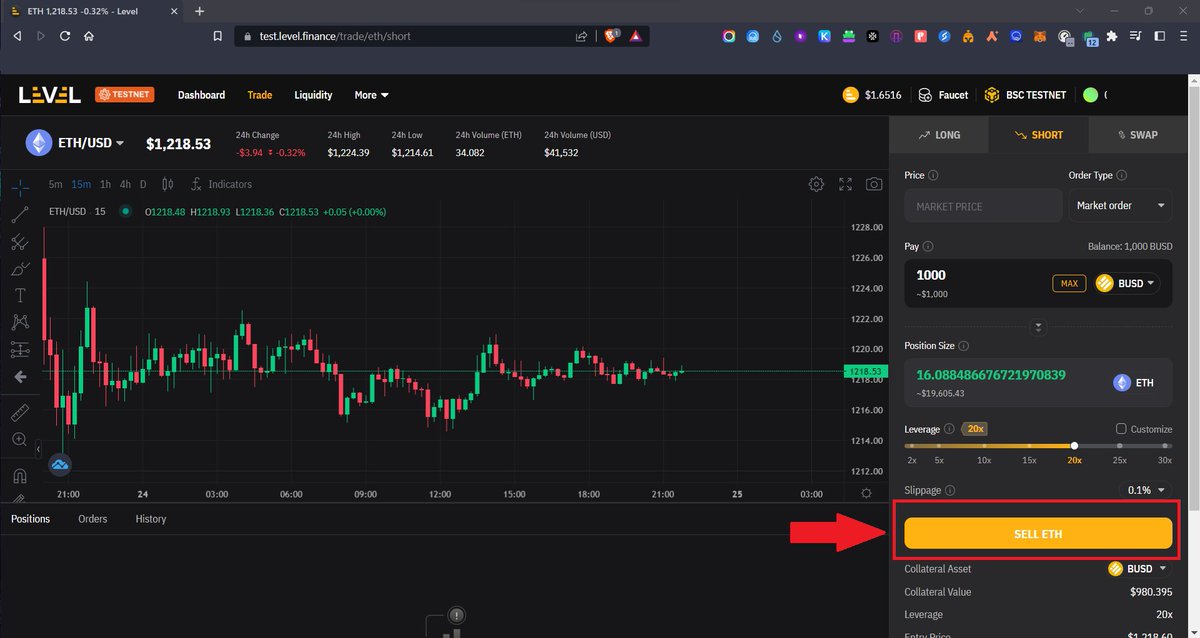Select the trend line drawing tool

coord(20,213)
